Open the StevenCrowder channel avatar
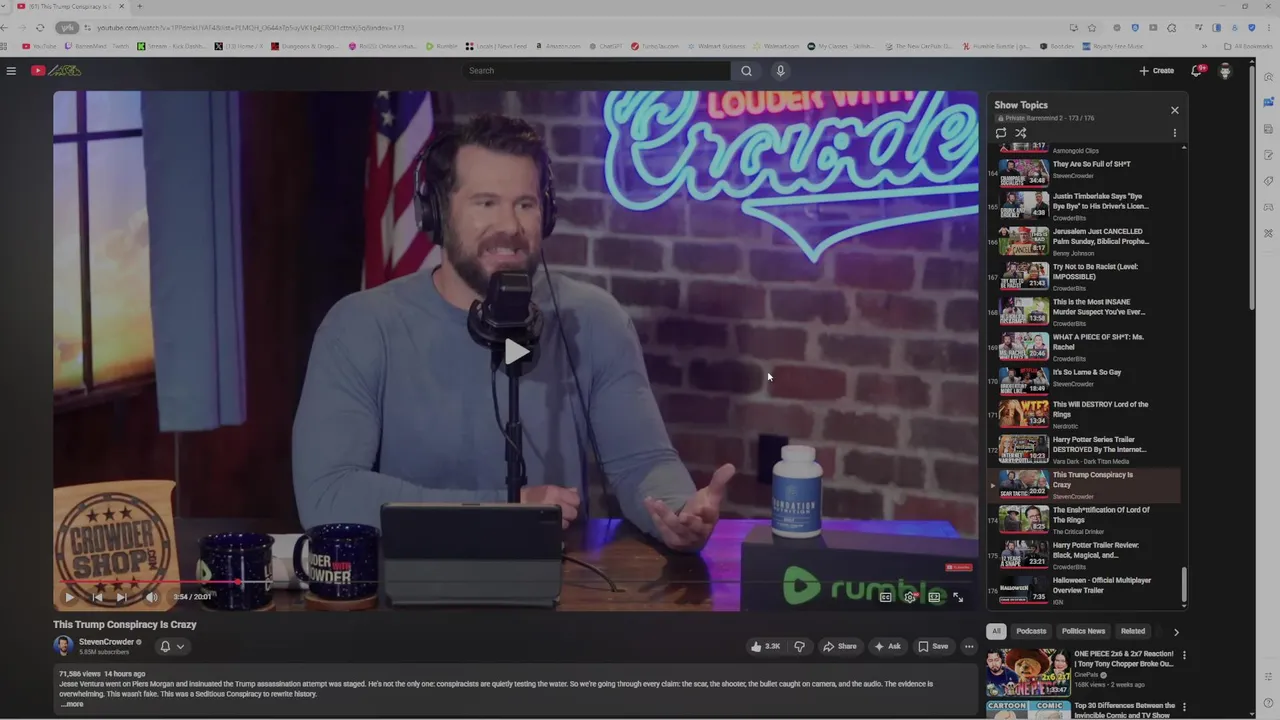This screenshot has width=1280, height=720. (x=63, y=646)
